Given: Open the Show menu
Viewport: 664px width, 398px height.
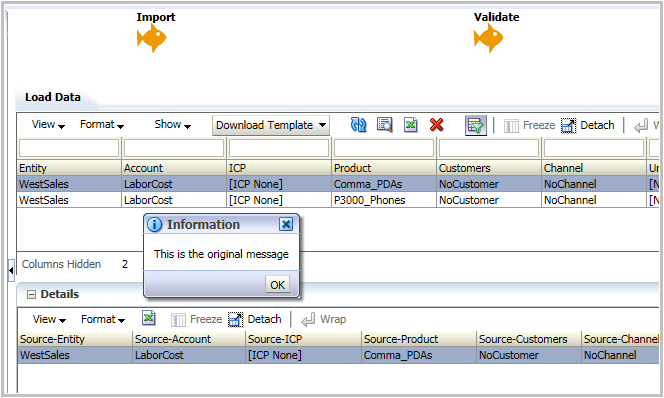Looking at the screenshot, I should tap(172, 124).
